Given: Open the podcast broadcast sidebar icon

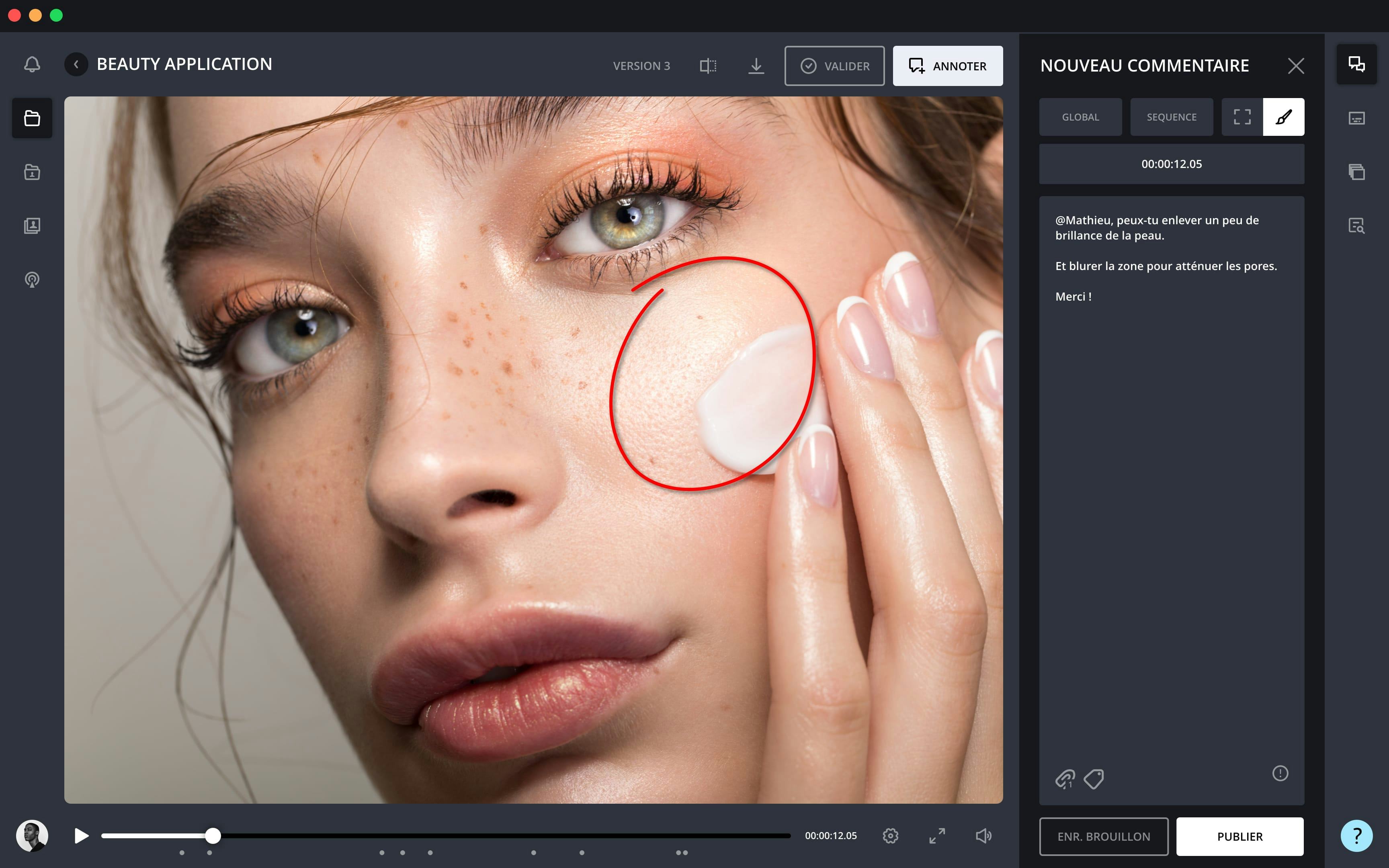Looking at the screenshot, I should 32,280.
